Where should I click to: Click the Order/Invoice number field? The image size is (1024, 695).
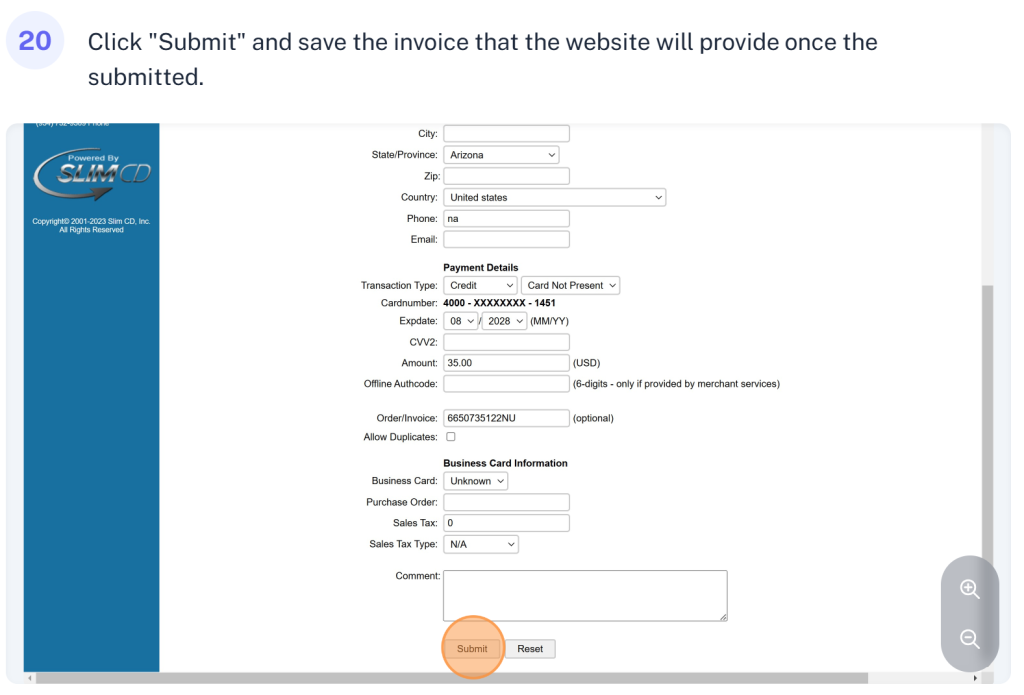click(506, 418)
